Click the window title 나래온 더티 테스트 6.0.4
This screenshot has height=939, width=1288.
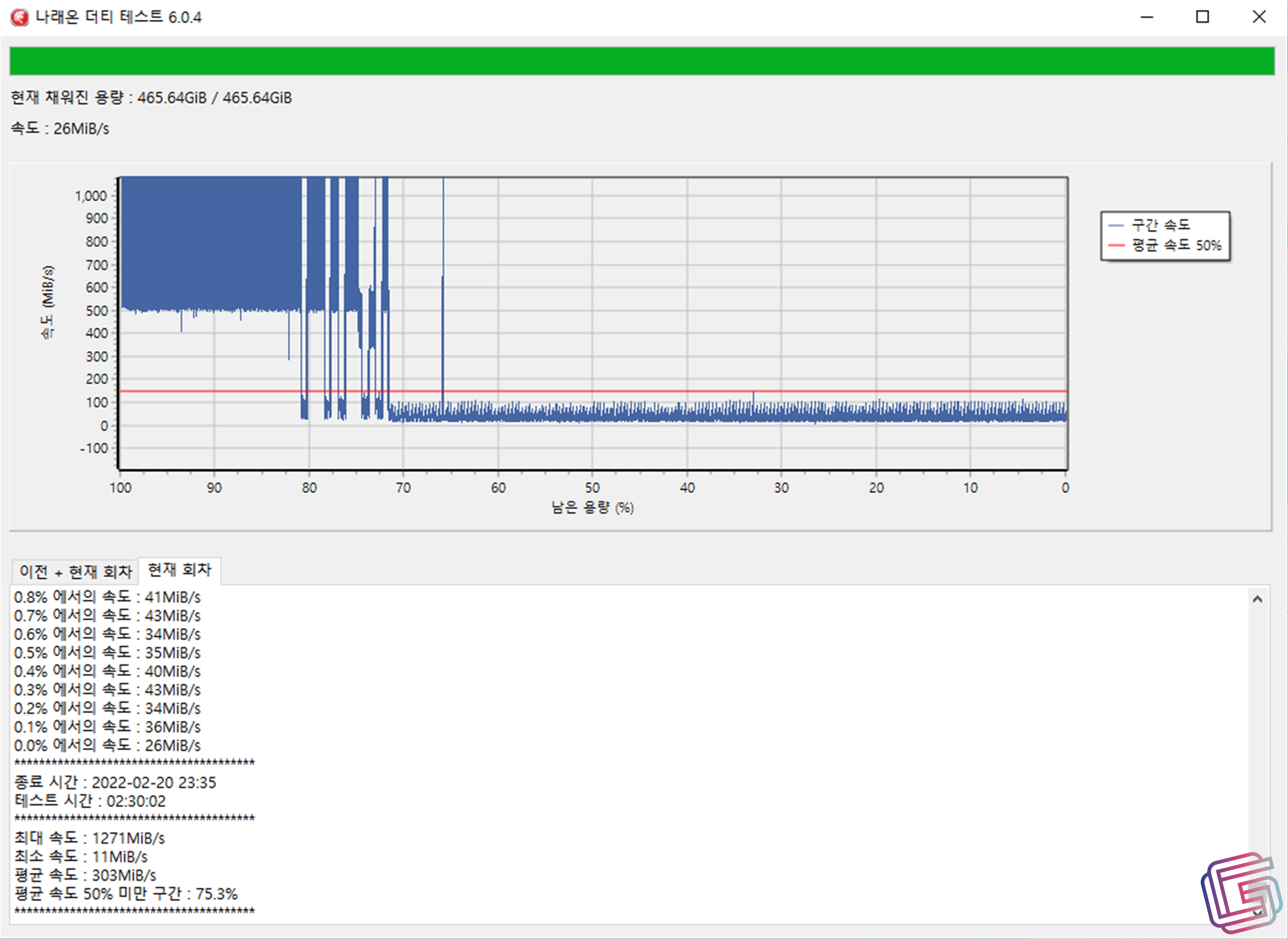(x=118, y=17)
